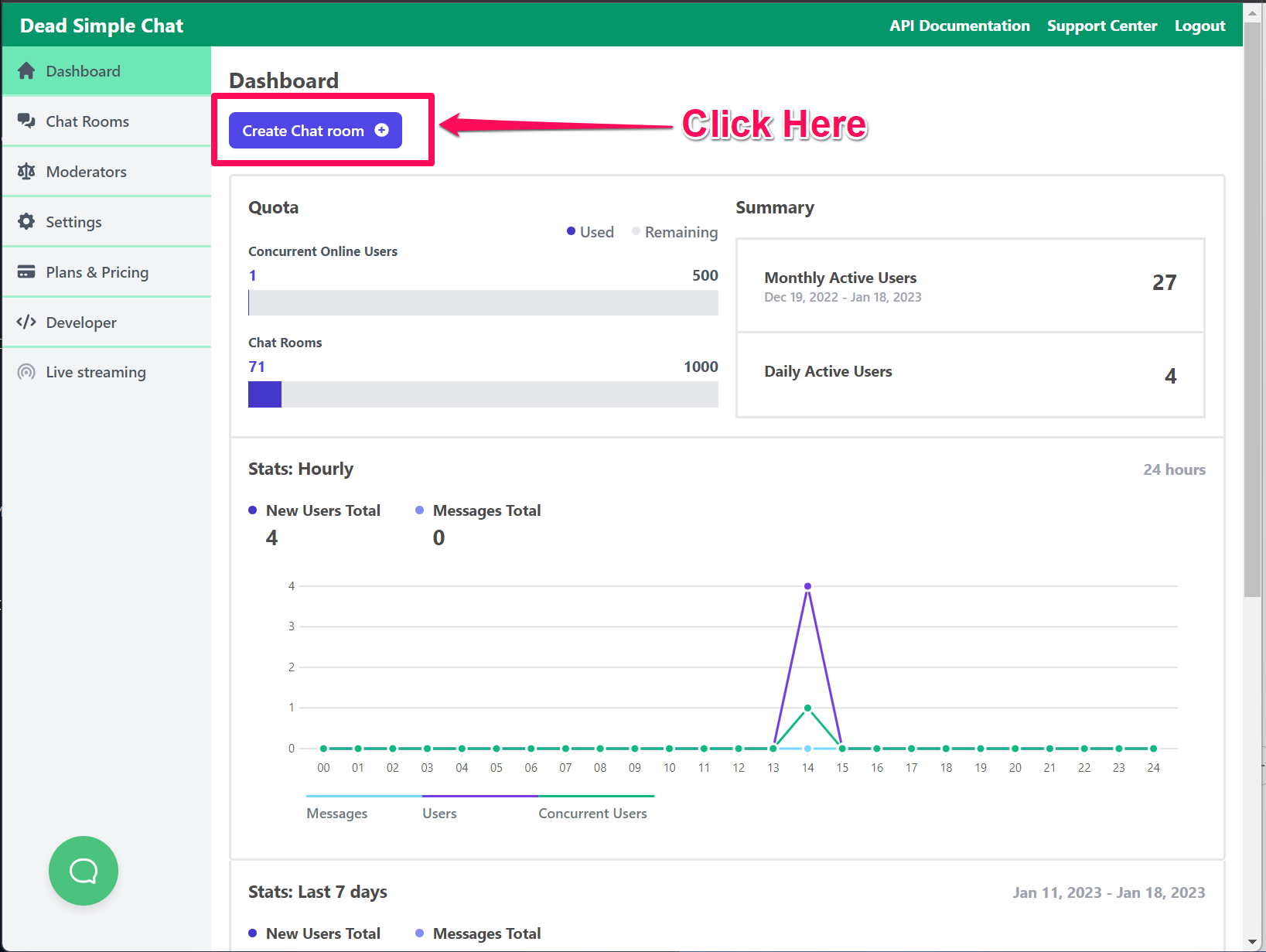Click the Developer code brackets icon
The height and width of the screenshot is (952, 1266).
(x=26, y=322)
